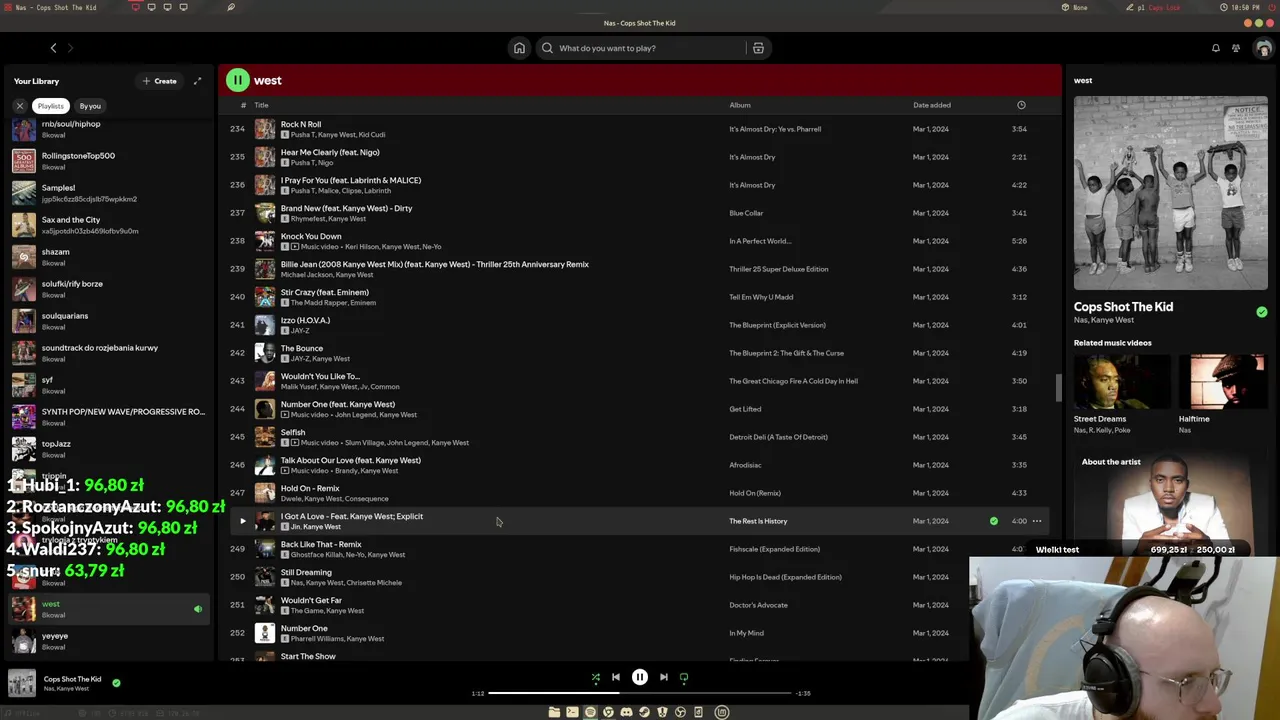Open Discord from taskbar

[x=626, y=712]
